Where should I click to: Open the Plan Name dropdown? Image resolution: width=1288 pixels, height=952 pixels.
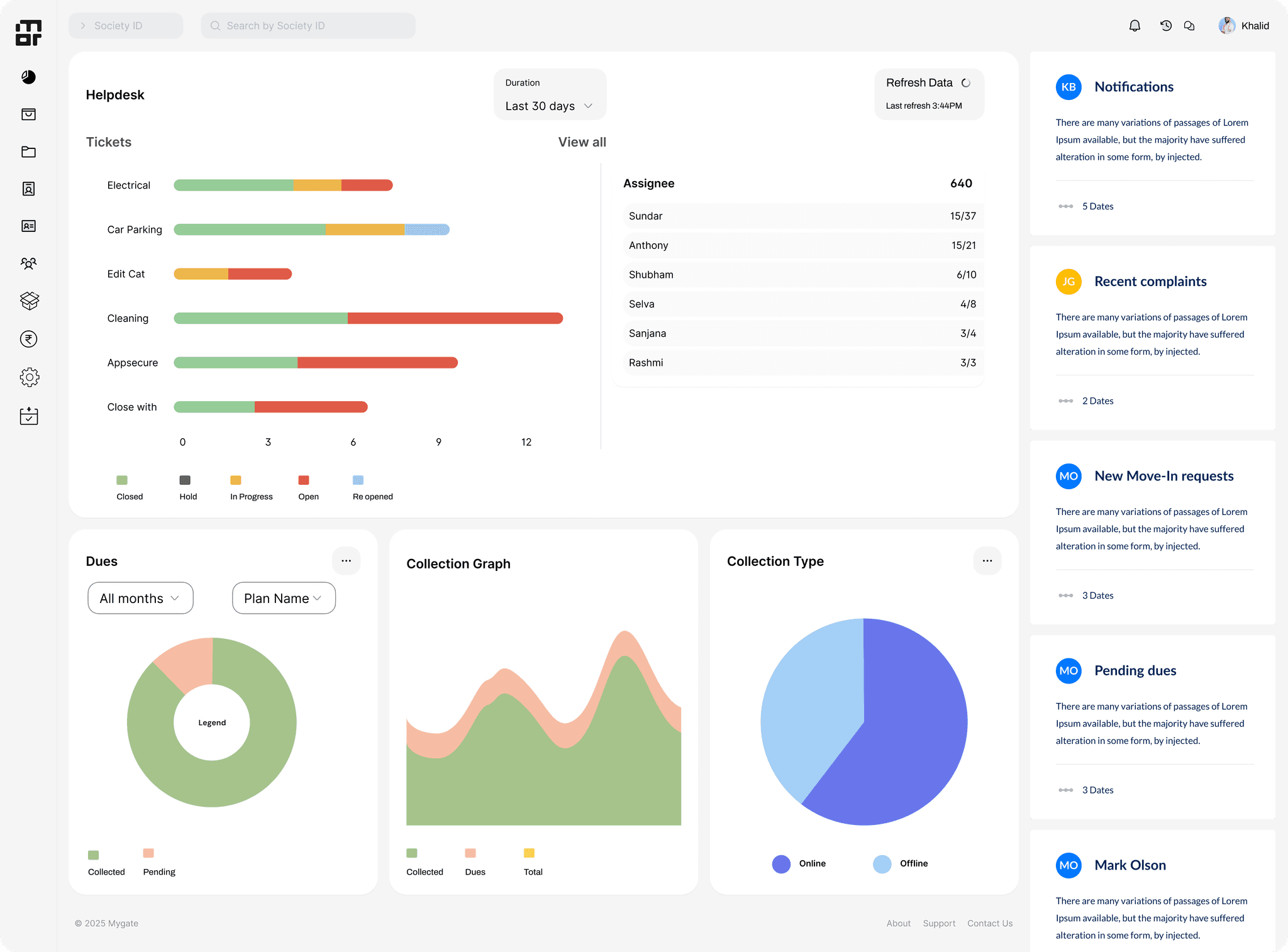click(x=284, y=598)
